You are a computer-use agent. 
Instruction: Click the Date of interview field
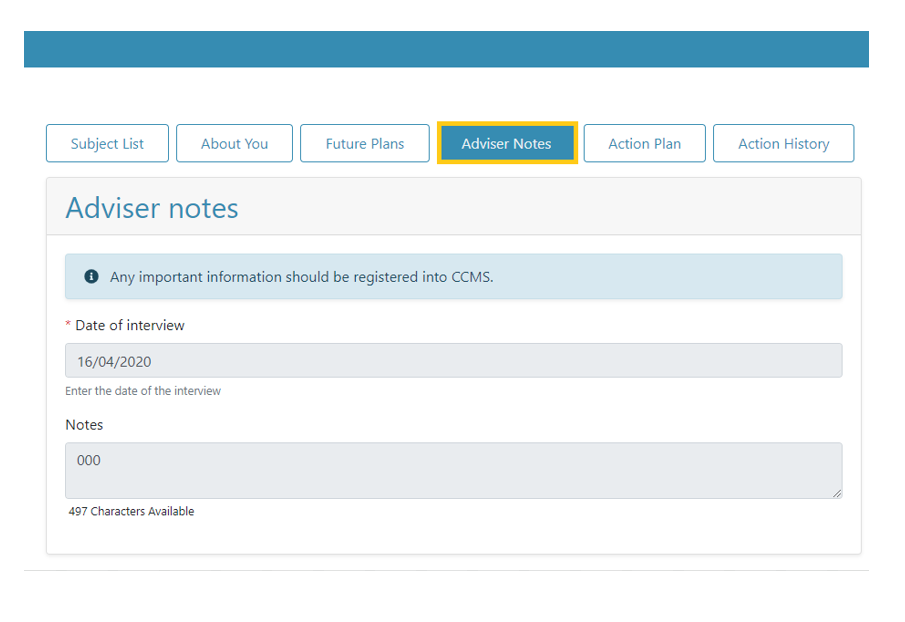pos(454,361)
